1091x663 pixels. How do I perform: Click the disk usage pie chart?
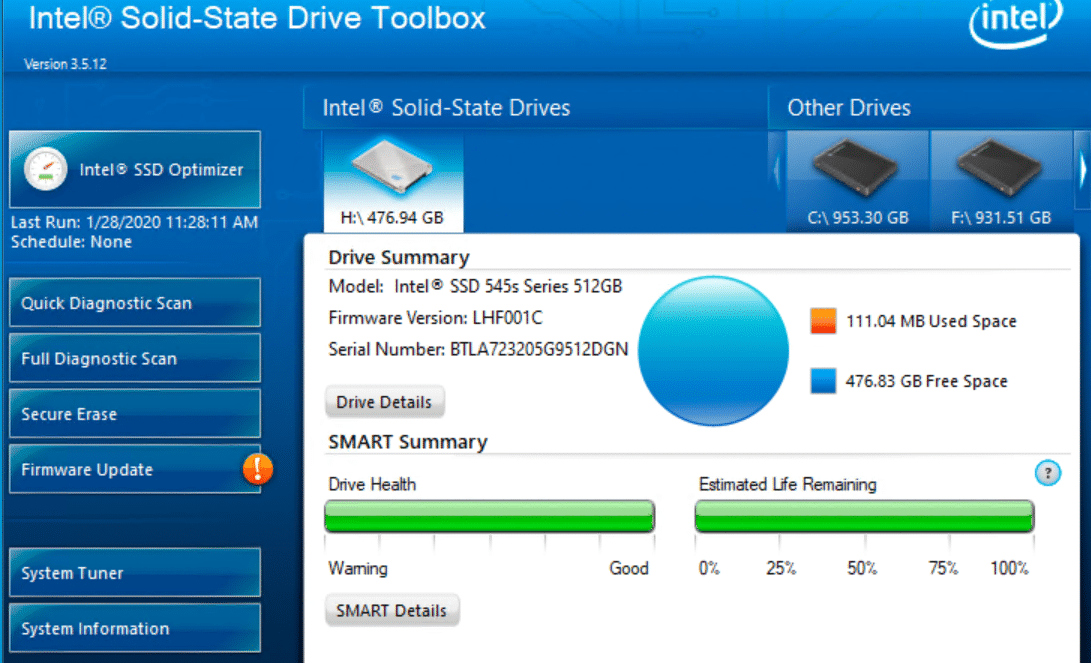click(713, 351)
